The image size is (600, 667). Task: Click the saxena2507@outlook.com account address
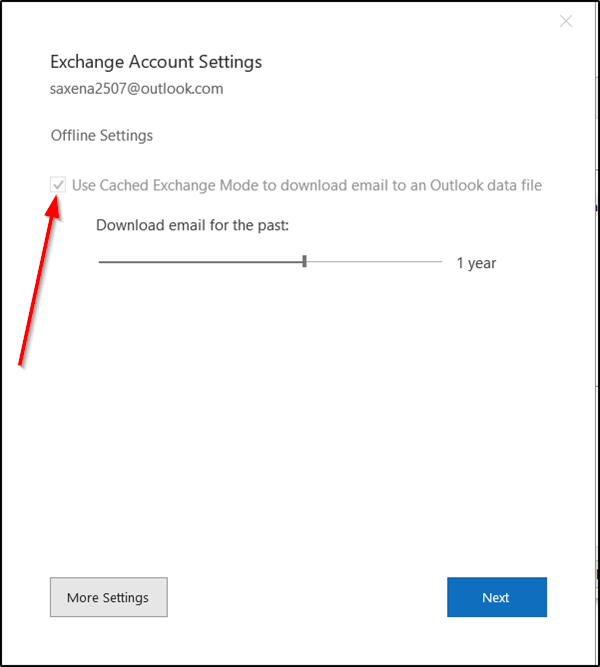click(x=137, y=88)
